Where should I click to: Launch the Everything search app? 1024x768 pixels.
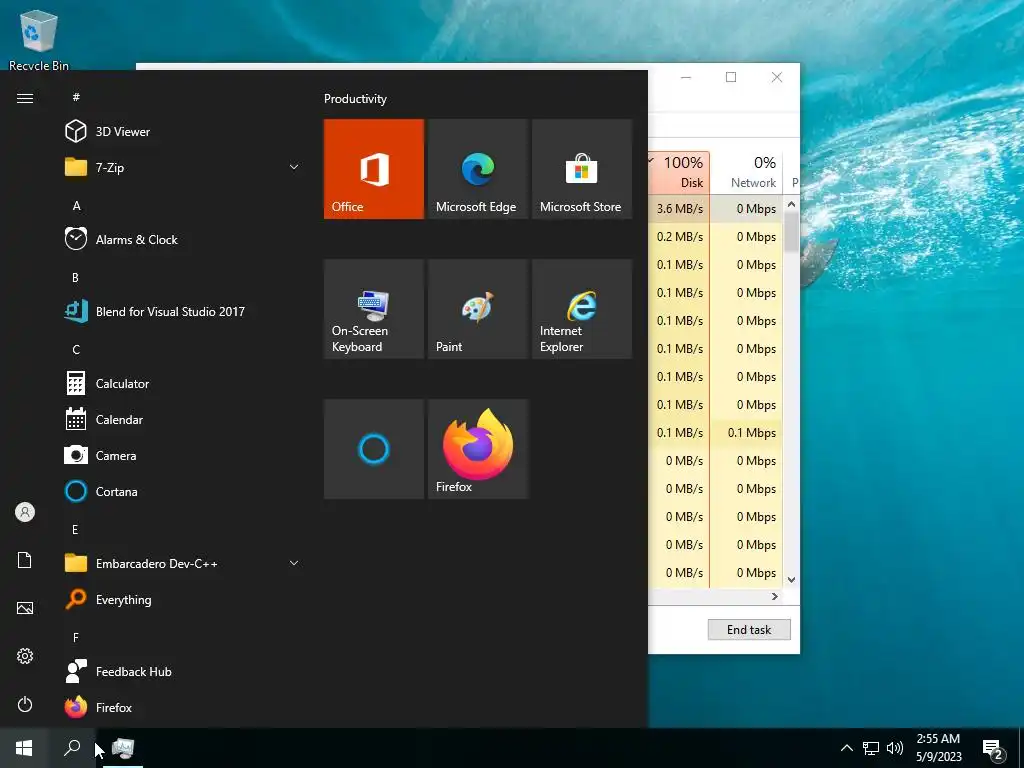pyautogui.click(x=180, y=599)
